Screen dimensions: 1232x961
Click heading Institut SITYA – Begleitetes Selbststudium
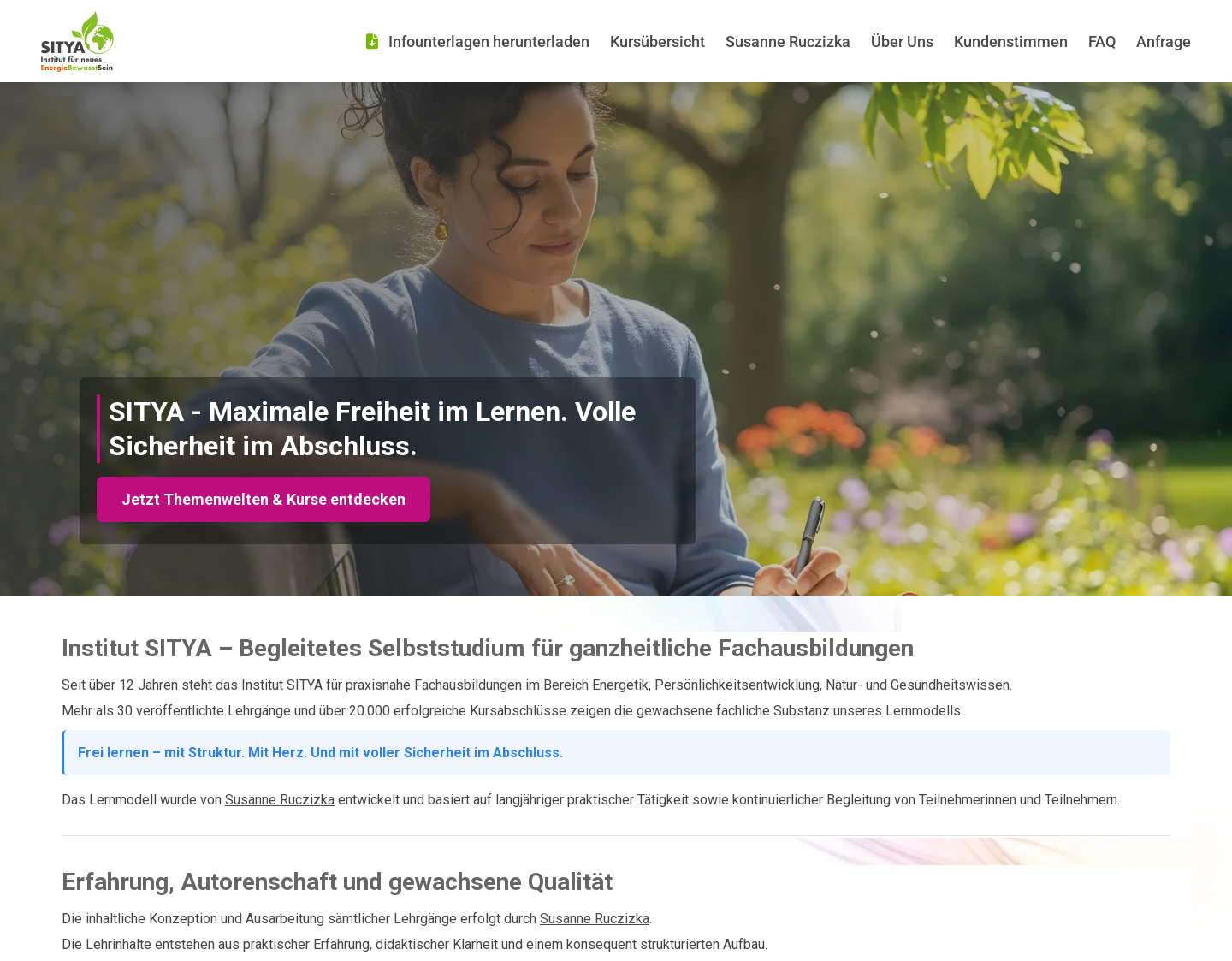(488, 649)
